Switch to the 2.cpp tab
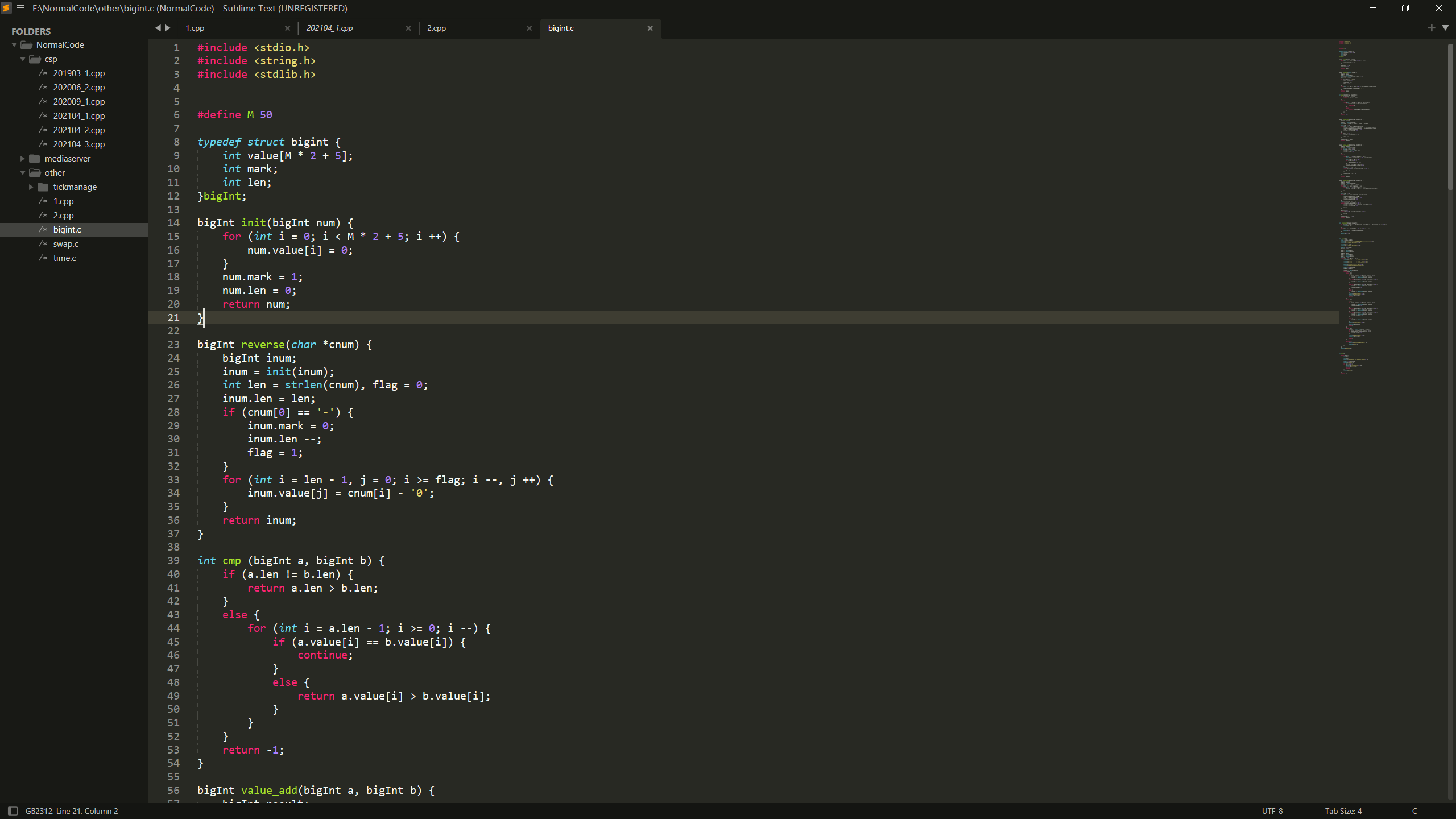1456x819 pixels. (x=436, y=28)
